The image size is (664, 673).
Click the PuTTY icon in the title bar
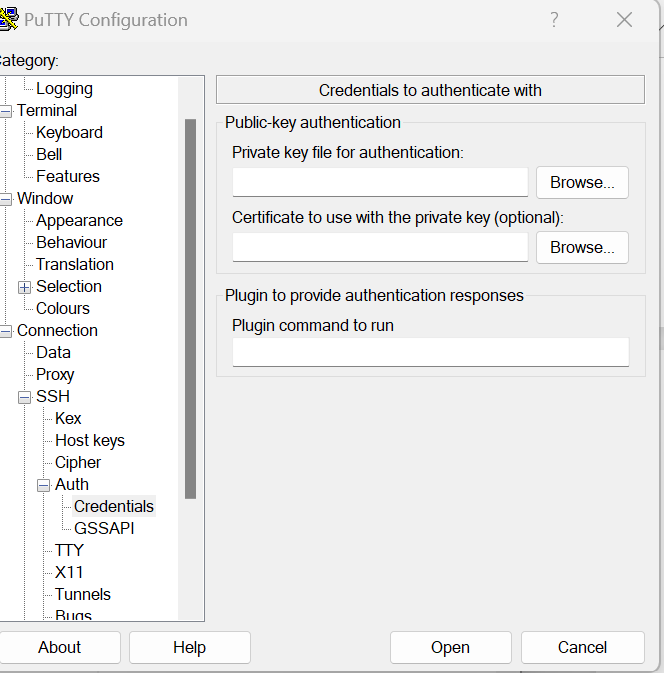point(9,19)
